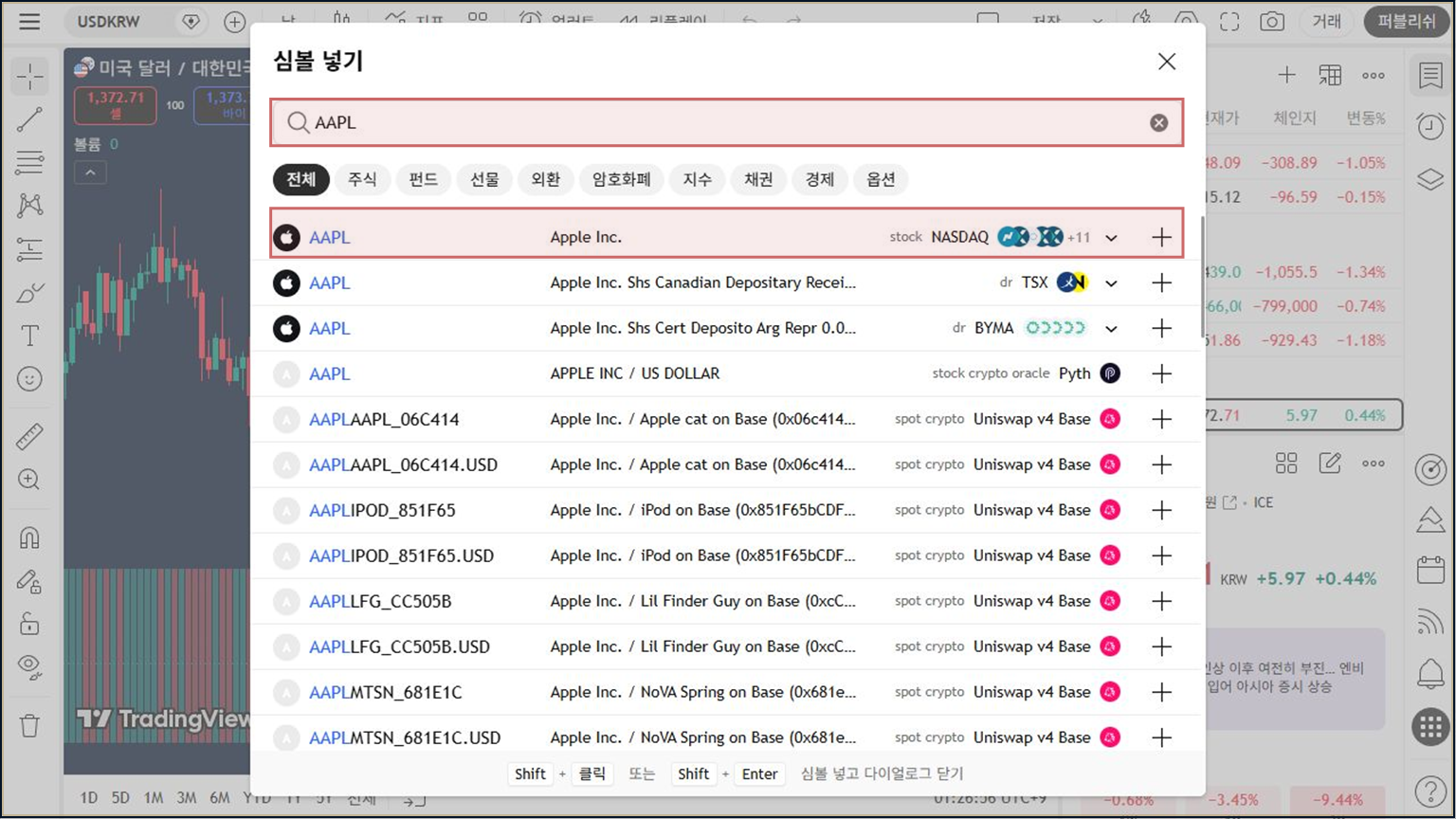Image resolution: width=1456 pixels, height=819 pixels.
Task: Open the alerts clock icon on right sidebar
Action: (1430, 126)
